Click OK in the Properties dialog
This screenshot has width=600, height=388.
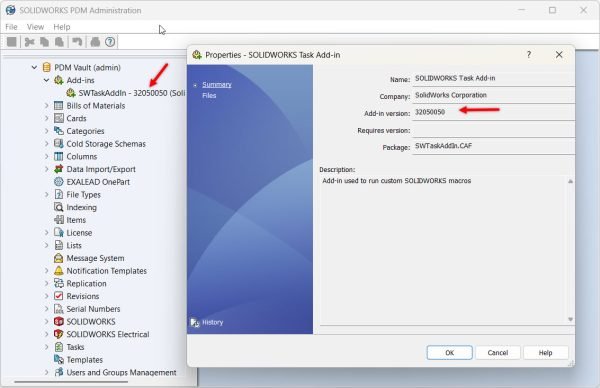click(450, 352)
